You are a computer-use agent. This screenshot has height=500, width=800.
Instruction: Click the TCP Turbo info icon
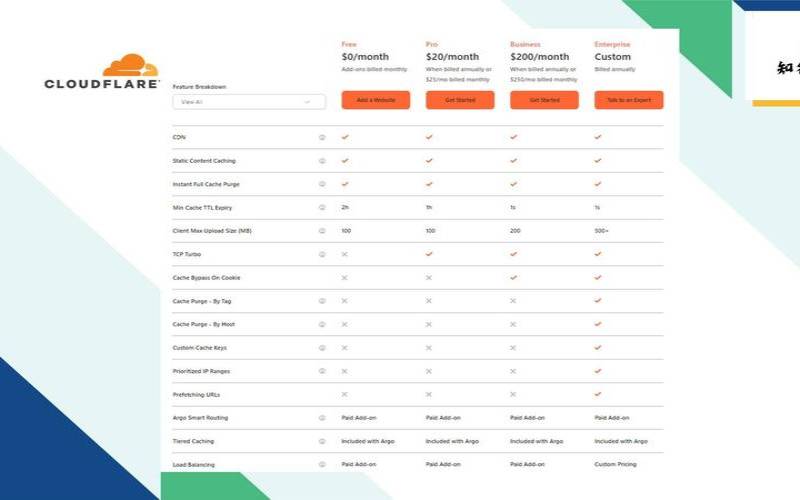pyautogui.click(x=322, y=254)
